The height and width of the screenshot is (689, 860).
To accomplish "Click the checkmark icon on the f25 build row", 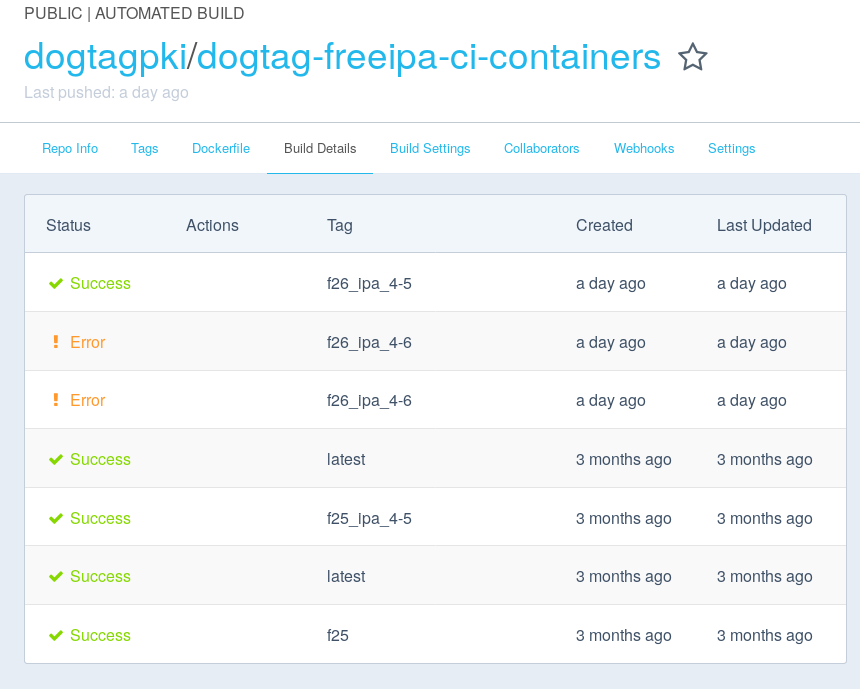I will (56, 634).
